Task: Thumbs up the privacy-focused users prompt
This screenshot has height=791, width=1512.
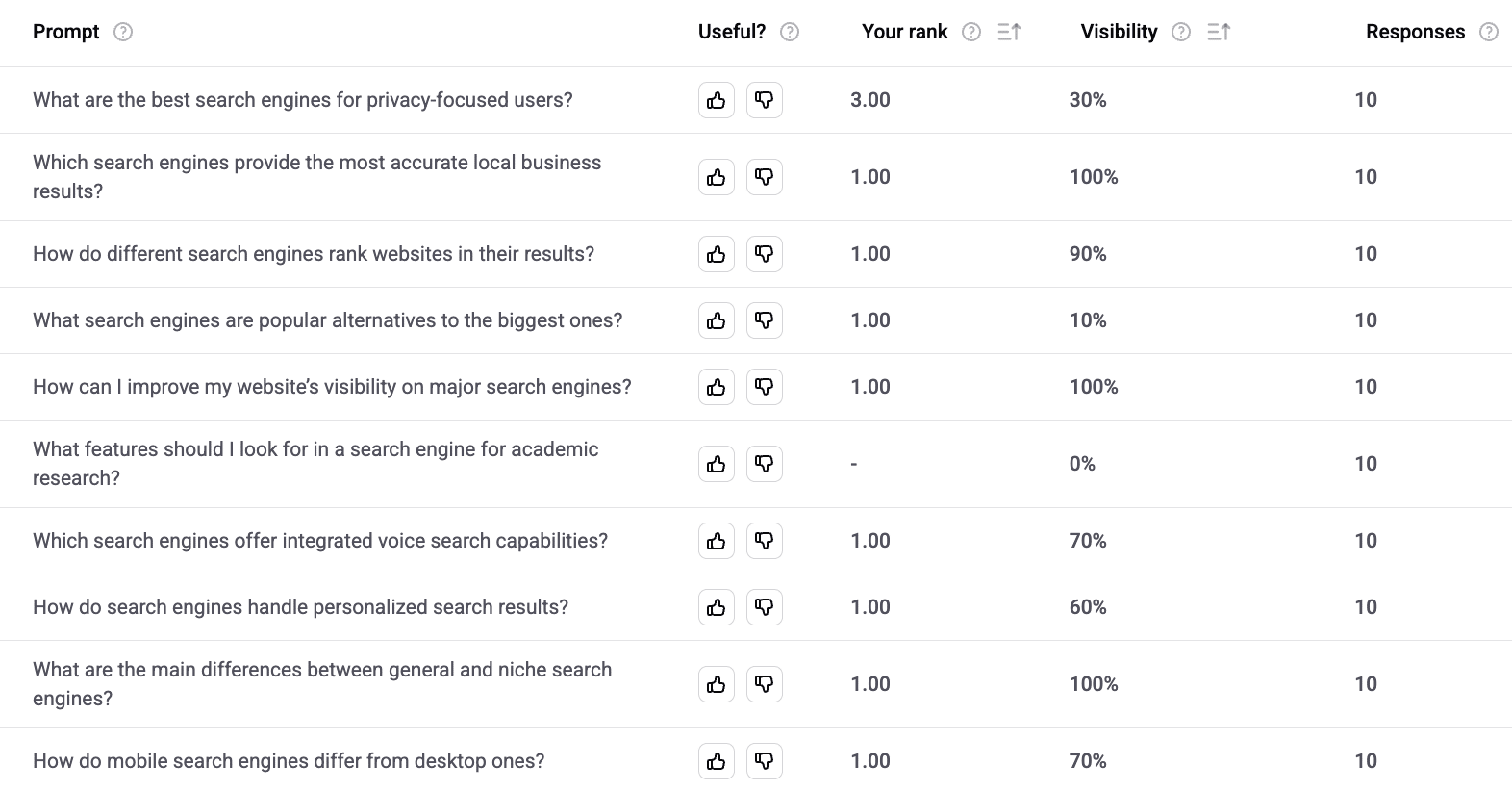Action: 717,100
